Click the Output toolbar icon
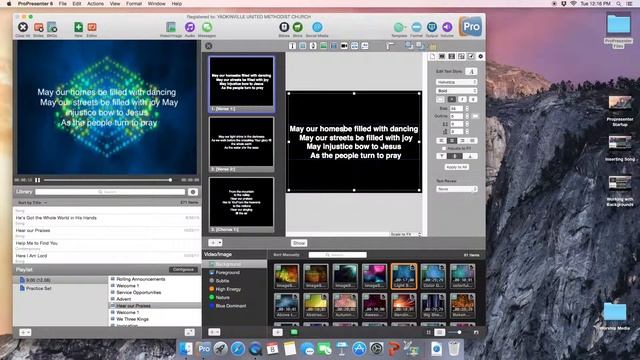This screenshot has height=360, width=640. 432,27
